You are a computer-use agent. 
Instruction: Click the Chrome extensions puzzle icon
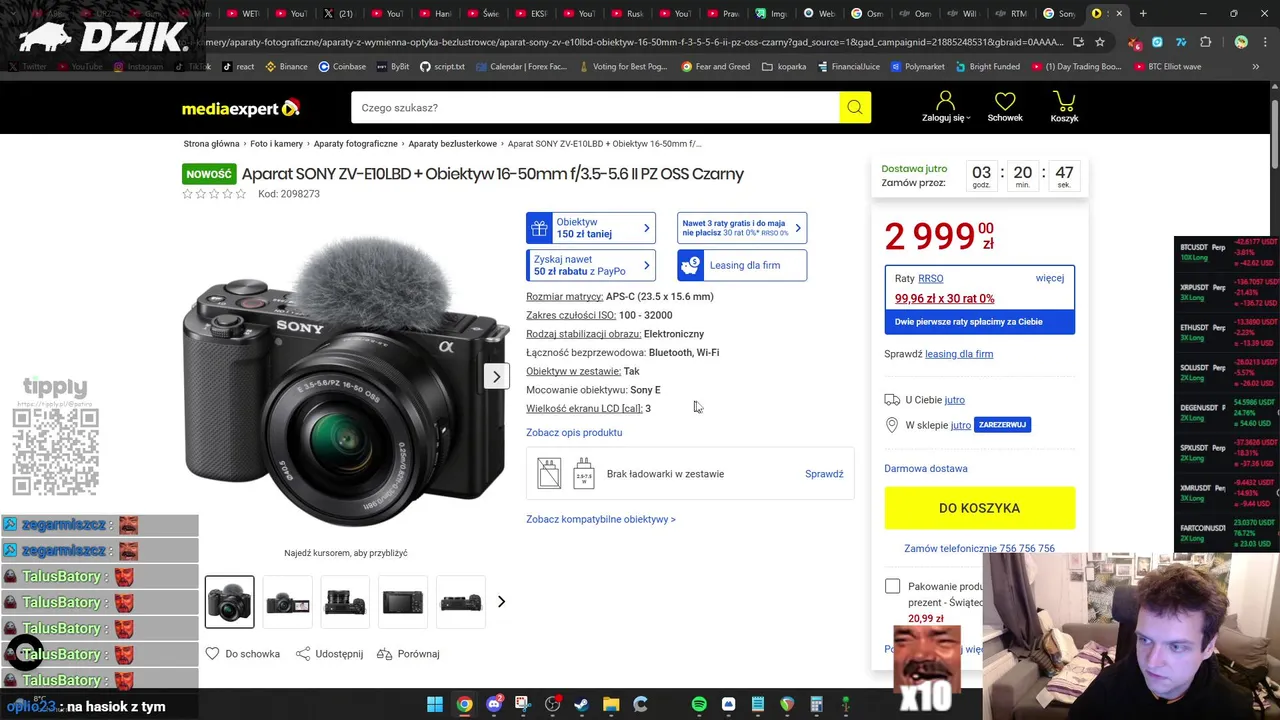coord(1205,42)
